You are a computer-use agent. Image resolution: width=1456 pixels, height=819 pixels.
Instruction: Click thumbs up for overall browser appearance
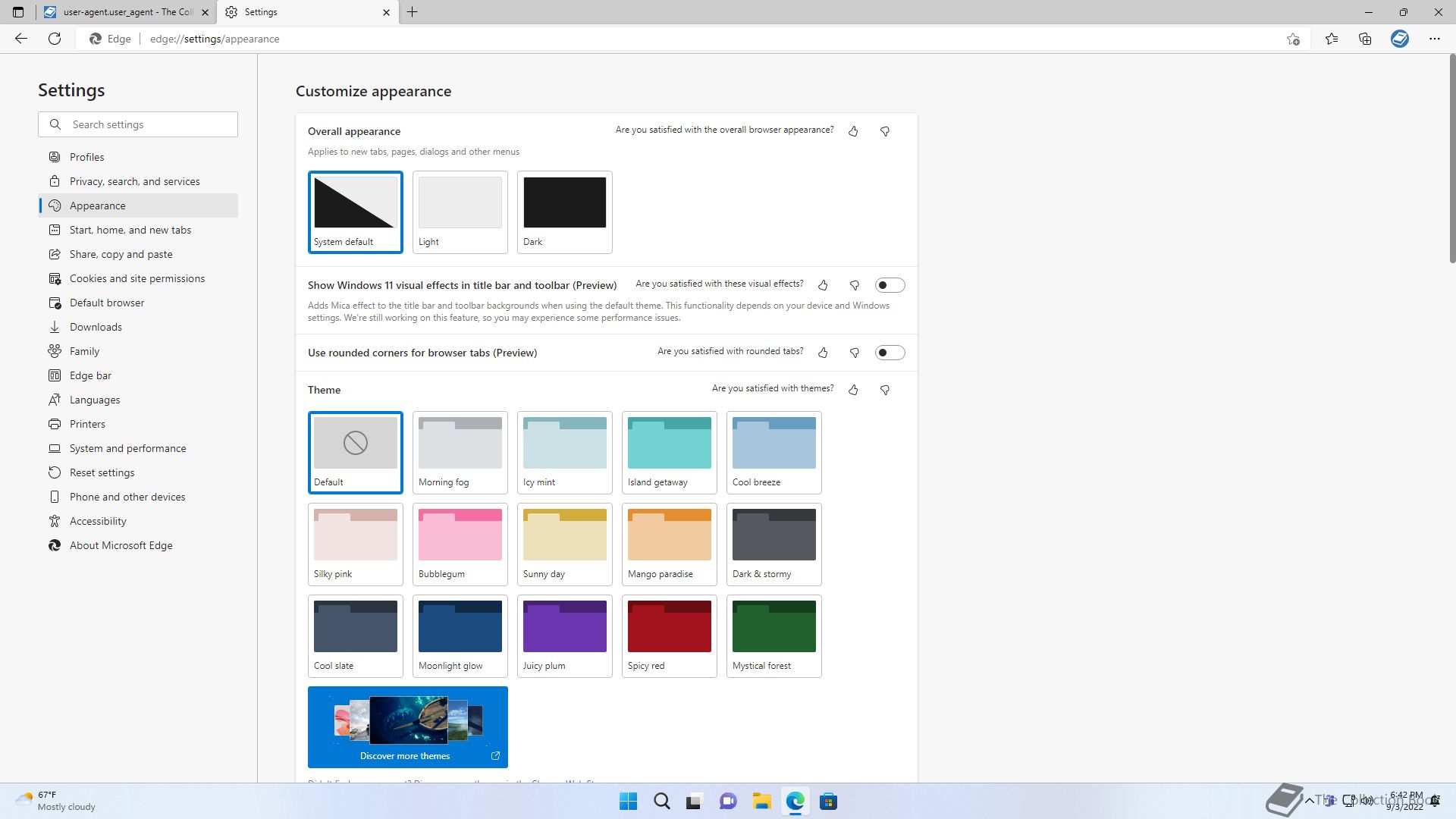(853, 131)
